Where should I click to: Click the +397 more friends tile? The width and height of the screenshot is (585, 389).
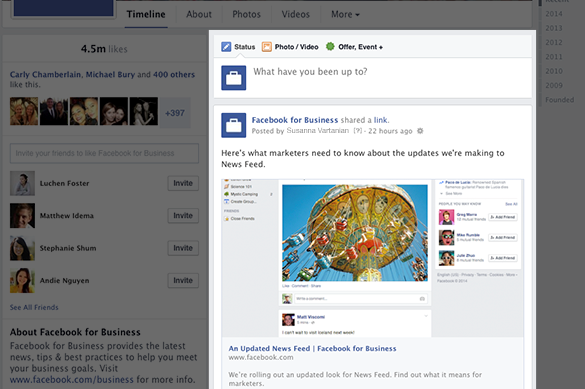click(x=175, y=113)
